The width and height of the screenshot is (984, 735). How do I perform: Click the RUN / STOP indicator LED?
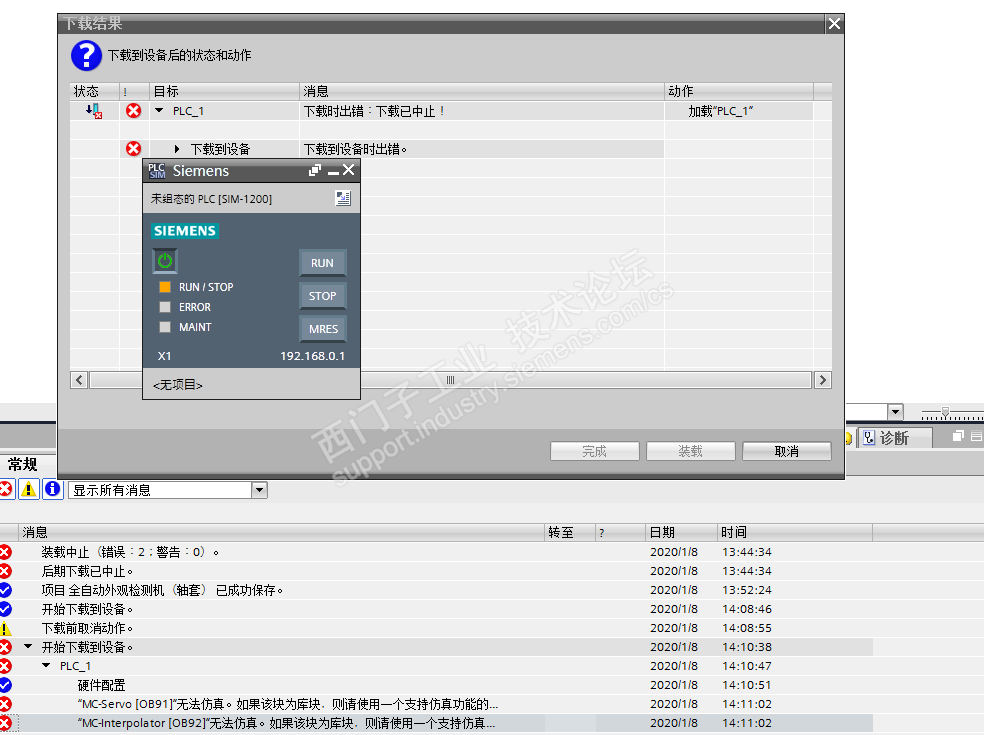pos(165,287)
